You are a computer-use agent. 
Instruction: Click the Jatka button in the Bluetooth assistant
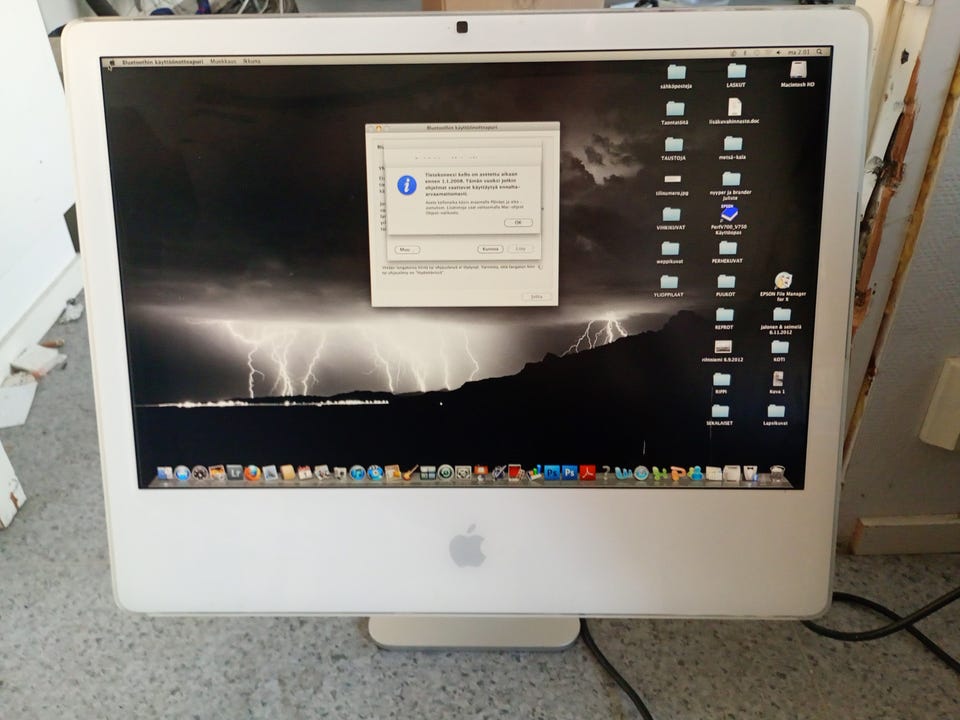pos(536,296)
